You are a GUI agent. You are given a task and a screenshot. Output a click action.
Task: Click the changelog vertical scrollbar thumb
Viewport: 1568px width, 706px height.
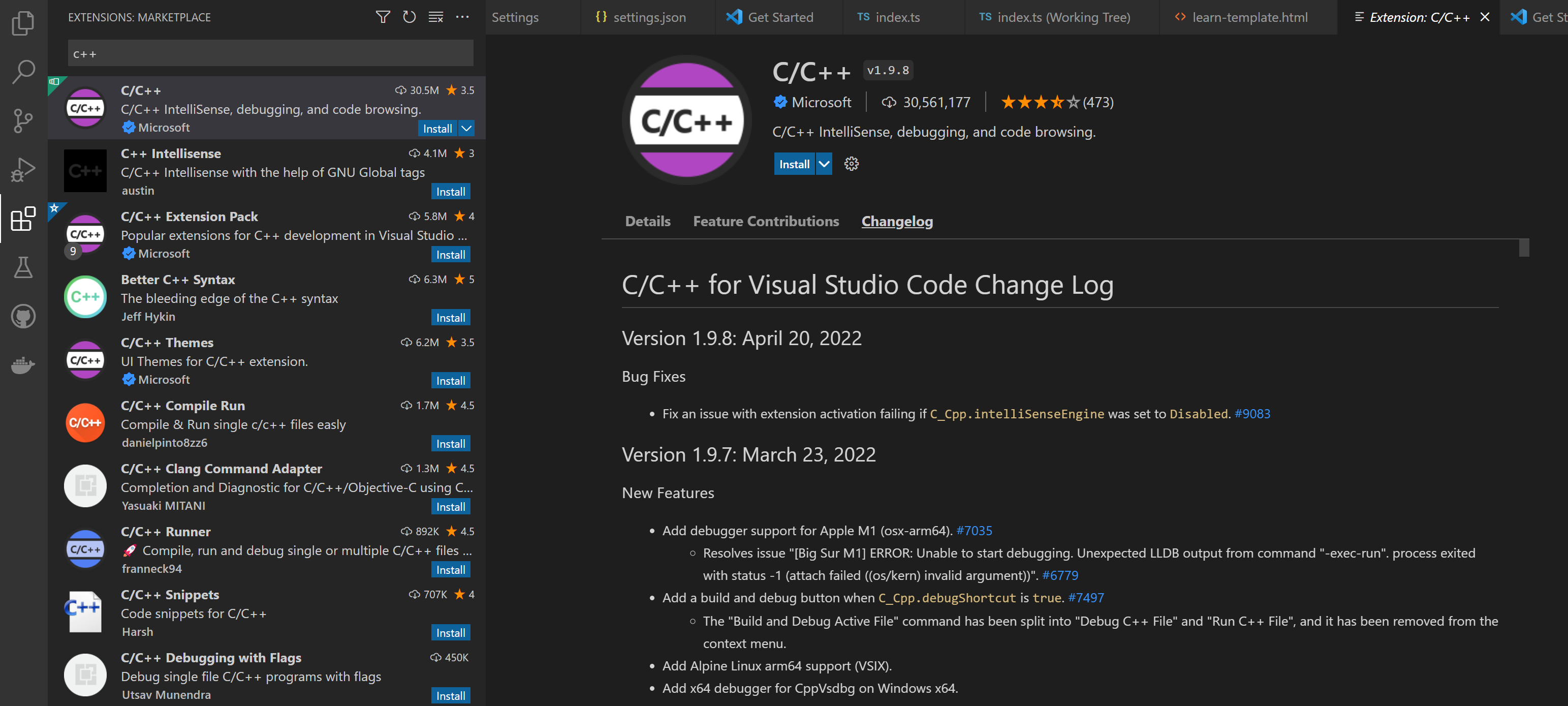[x=1524, y=248]
